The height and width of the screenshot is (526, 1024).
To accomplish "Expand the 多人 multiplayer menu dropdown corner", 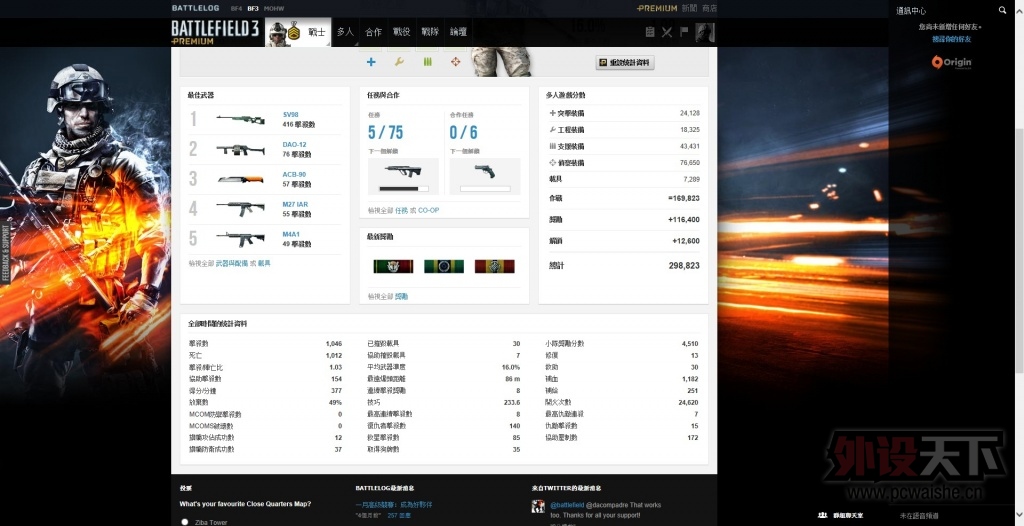I will (355, 44).
